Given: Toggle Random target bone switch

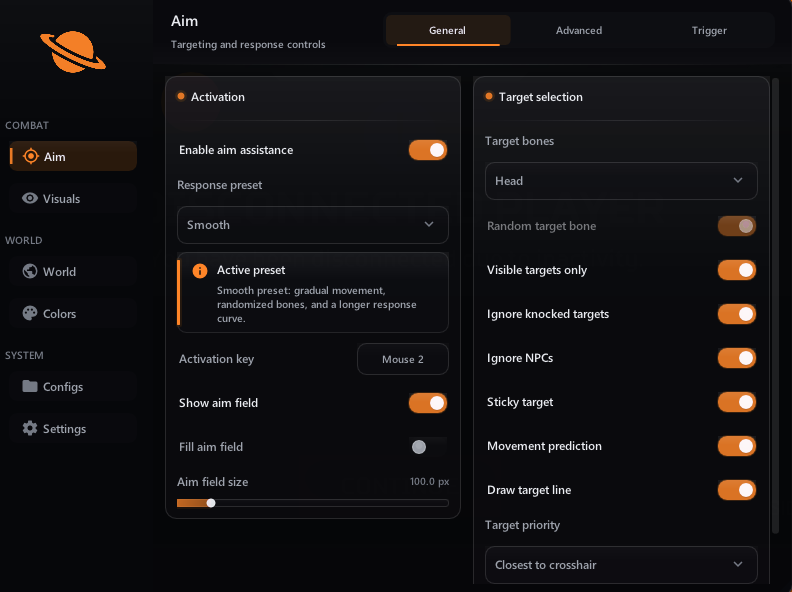Looking at the screenshot, I should (737, 226).
